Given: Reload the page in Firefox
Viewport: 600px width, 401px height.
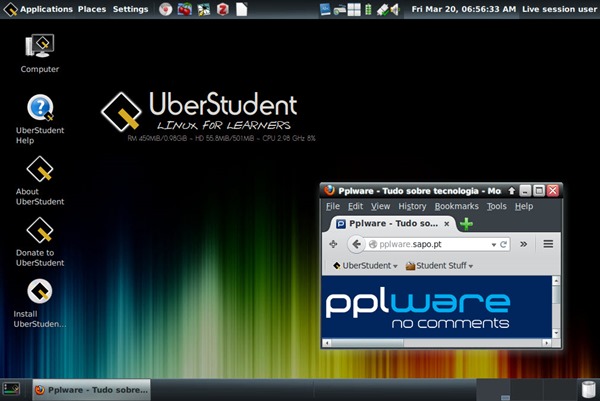Looking at the screenshot, I should (504, 244).
